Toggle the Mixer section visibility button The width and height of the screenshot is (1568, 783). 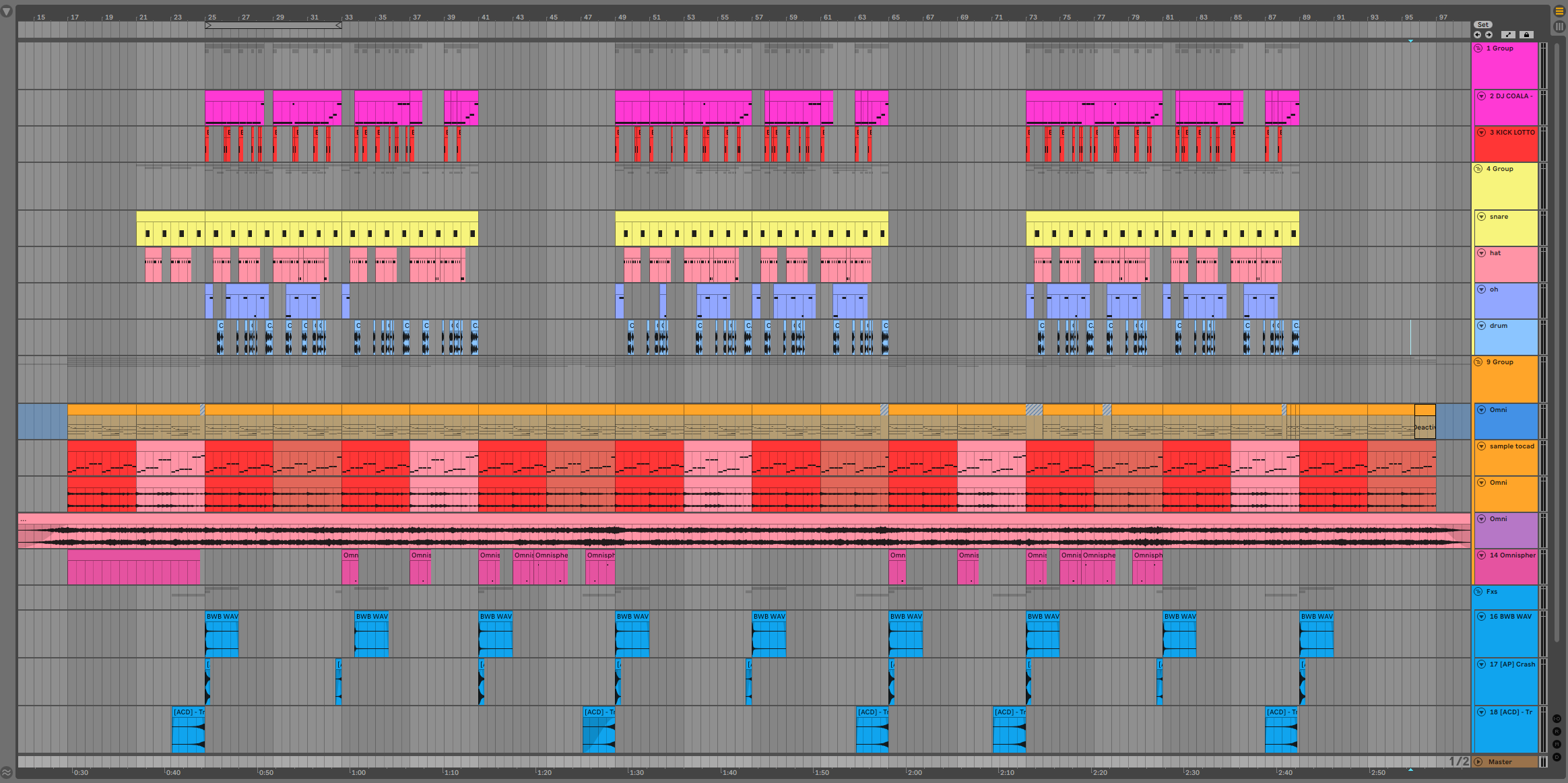1557,744
